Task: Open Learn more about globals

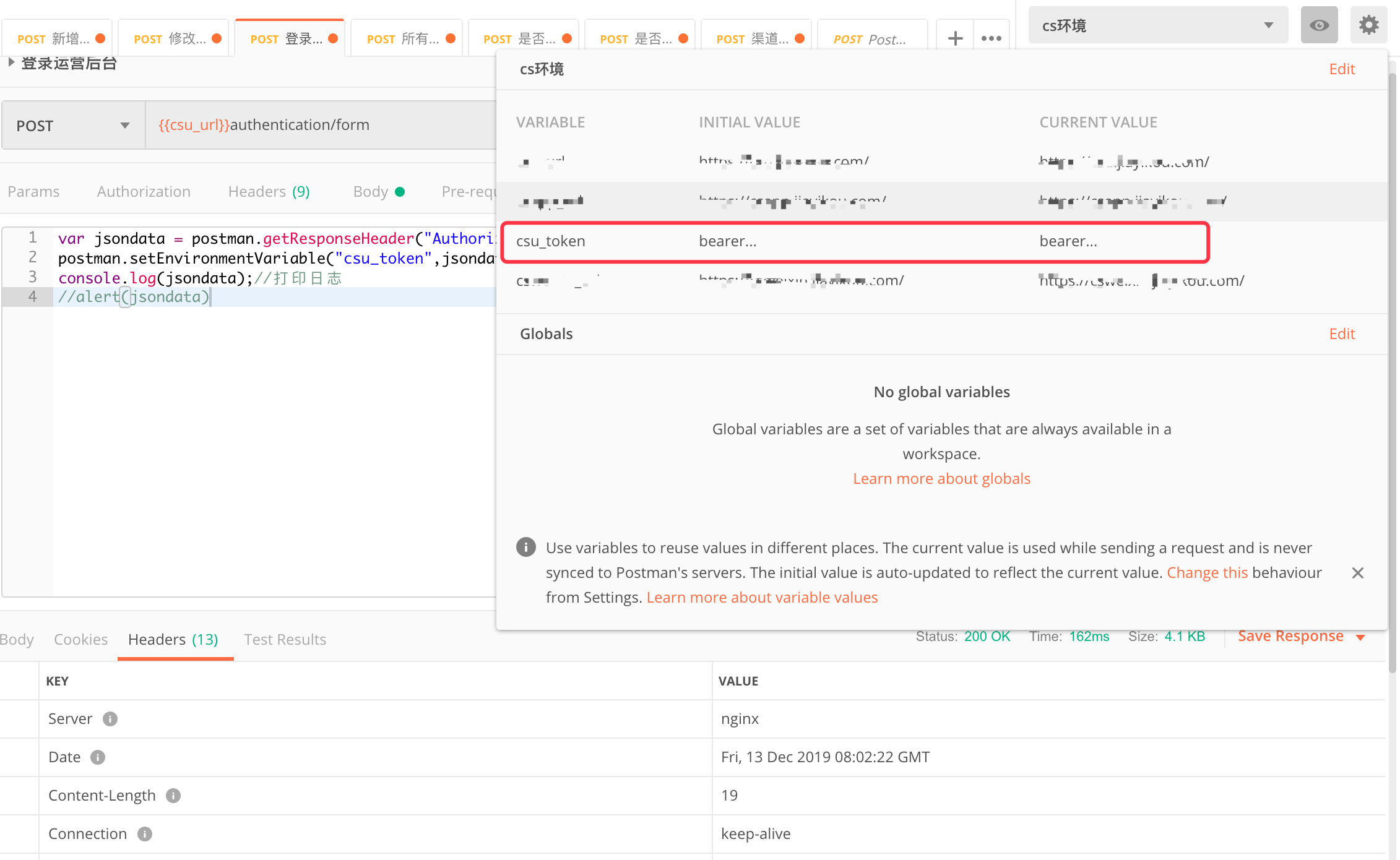Action: point(941,478)
